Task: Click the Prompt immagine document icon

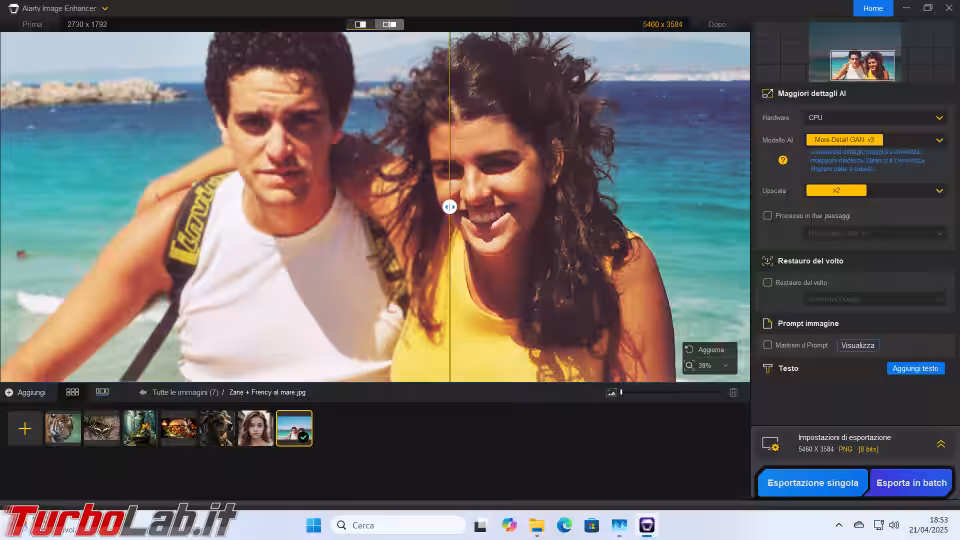Action: 767,323
